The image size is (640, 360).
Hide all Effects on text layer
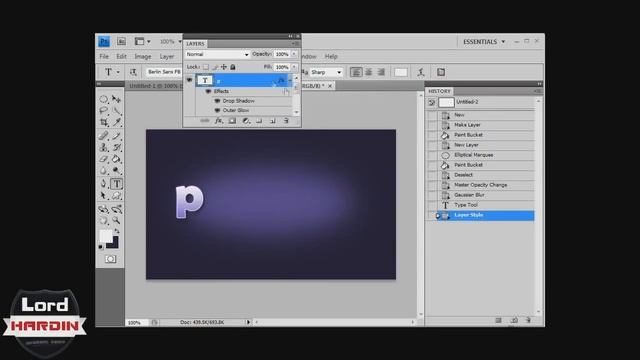209,91
